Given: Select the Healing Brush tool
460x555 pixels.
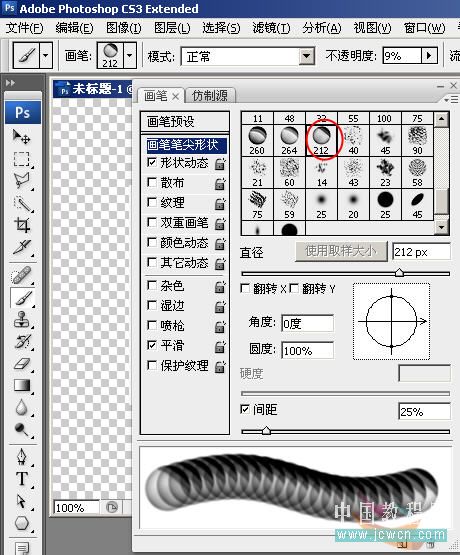Looking at the screenshot, I should (22, 275).
